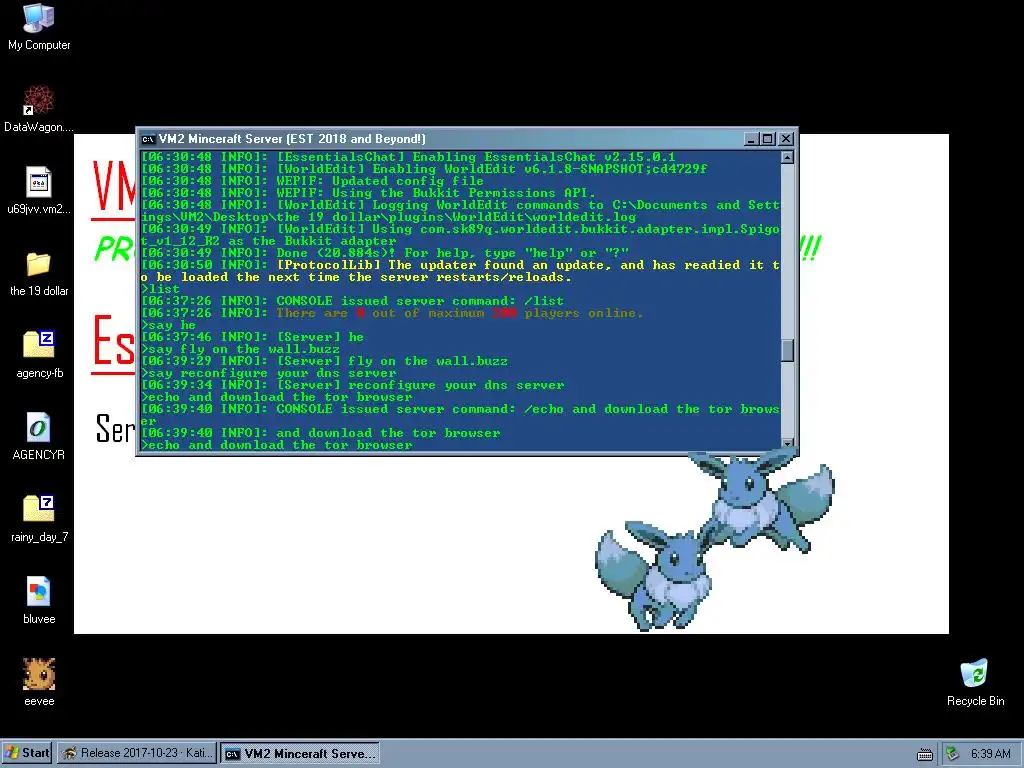Click '[Server] reconfigure your dns server' line

pos(353,385)
